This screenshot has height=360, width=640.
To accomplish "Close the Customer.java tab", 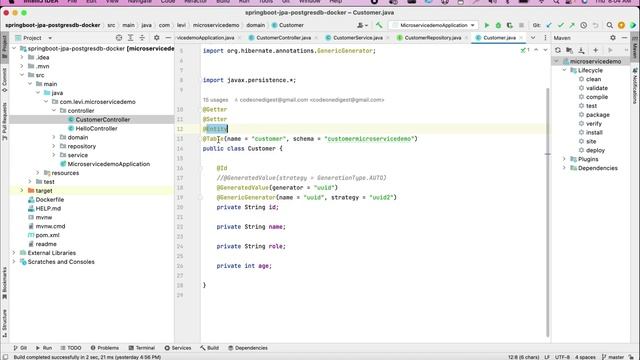I will [521, 38].
